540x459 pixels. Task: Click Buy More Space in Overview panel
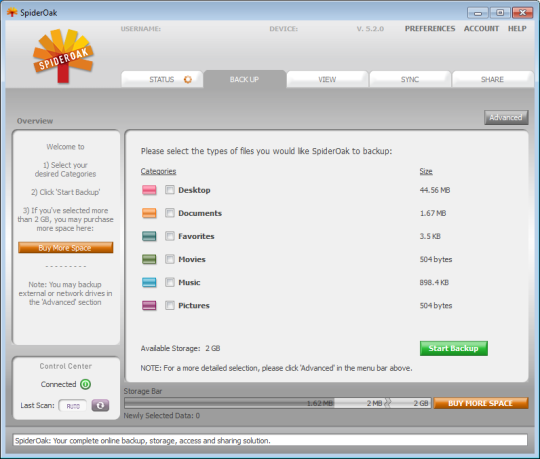pos(65,248)
